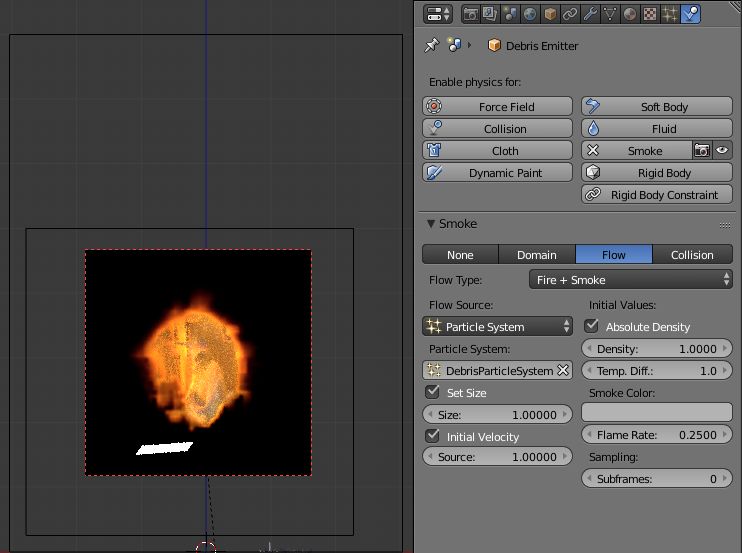Screen dimensions: 742x553
Task: Click the fire render in the viewport
Action: click(x=194, y=362)
